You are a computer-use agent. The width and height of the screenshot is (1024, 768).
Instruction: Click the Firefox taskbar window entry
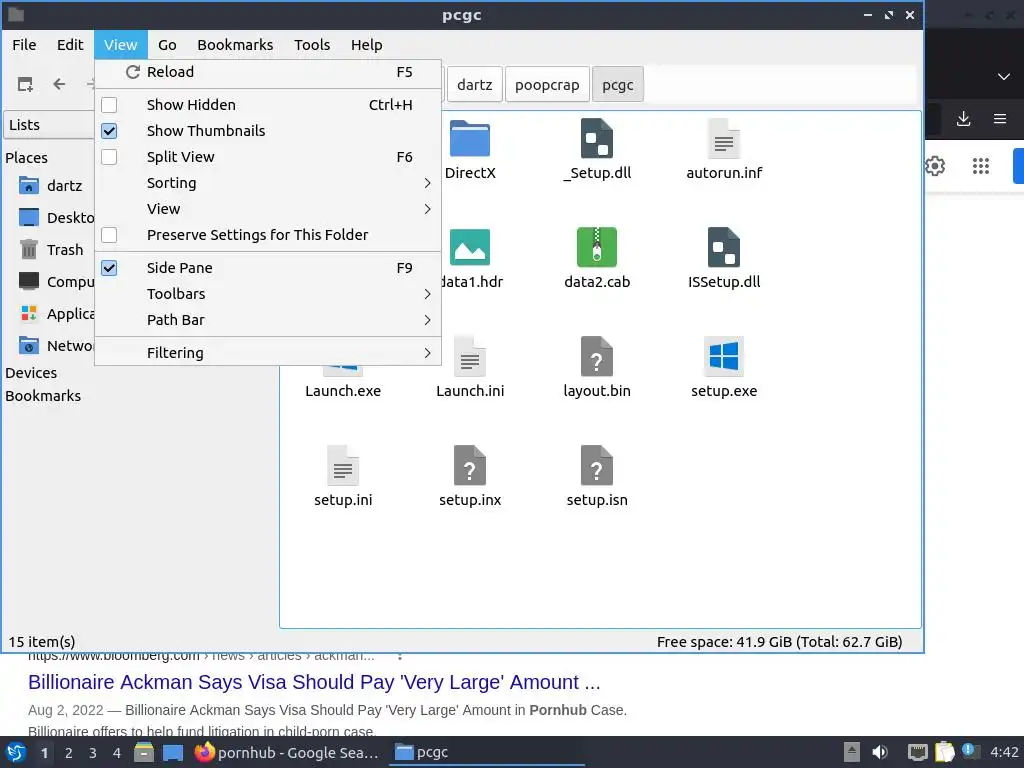pyautogui.click(x=287, y=752)
